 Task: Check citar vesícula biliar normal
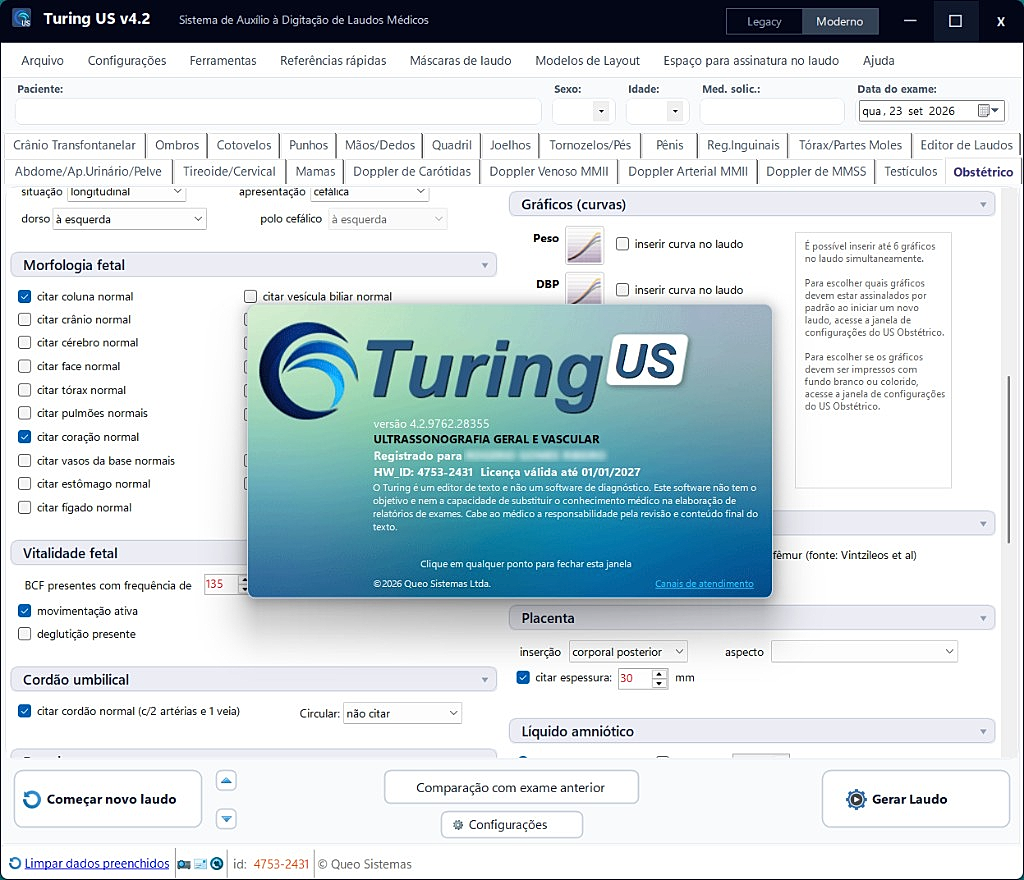250,296
